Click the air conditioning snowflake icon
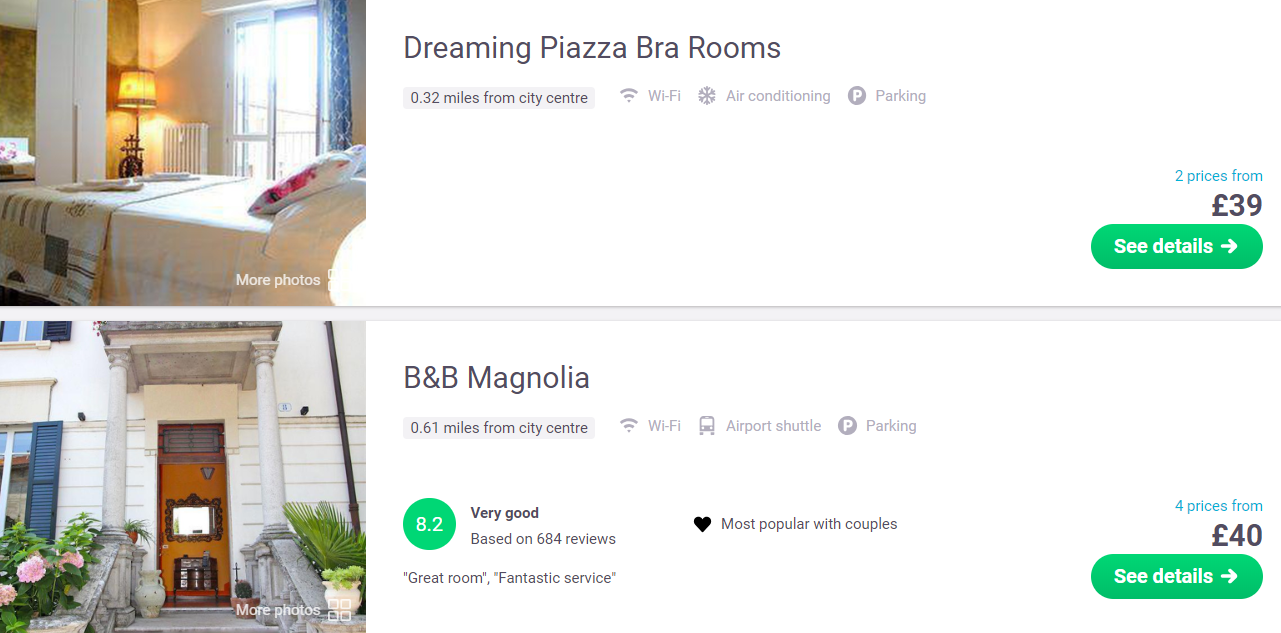 [x=707, y=96]
